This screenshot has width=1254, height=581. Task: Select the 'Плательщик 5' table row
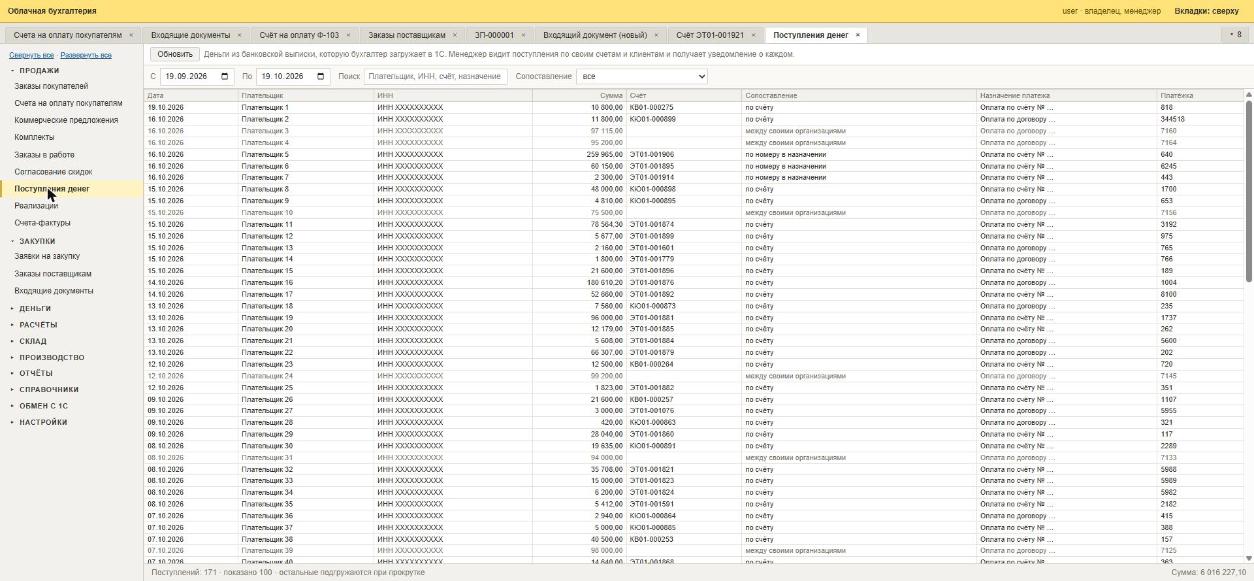pos(694,154)
